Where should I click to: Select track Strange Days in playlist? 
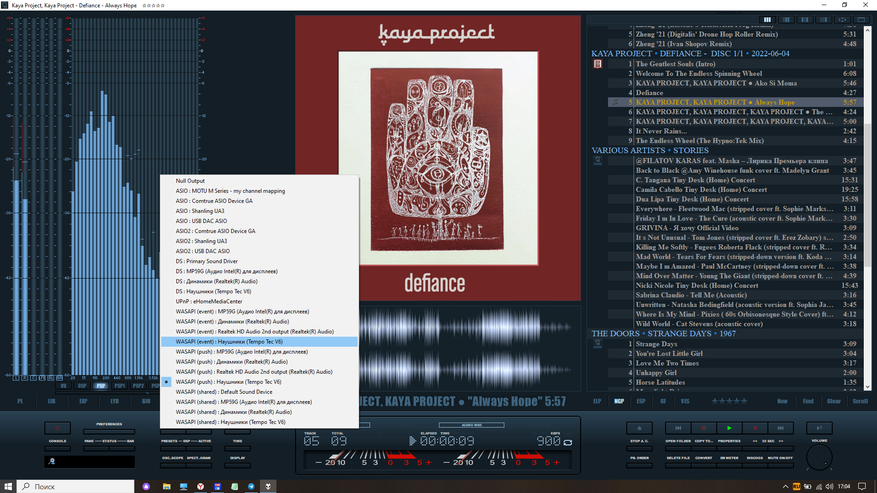(x=735, y=344)
